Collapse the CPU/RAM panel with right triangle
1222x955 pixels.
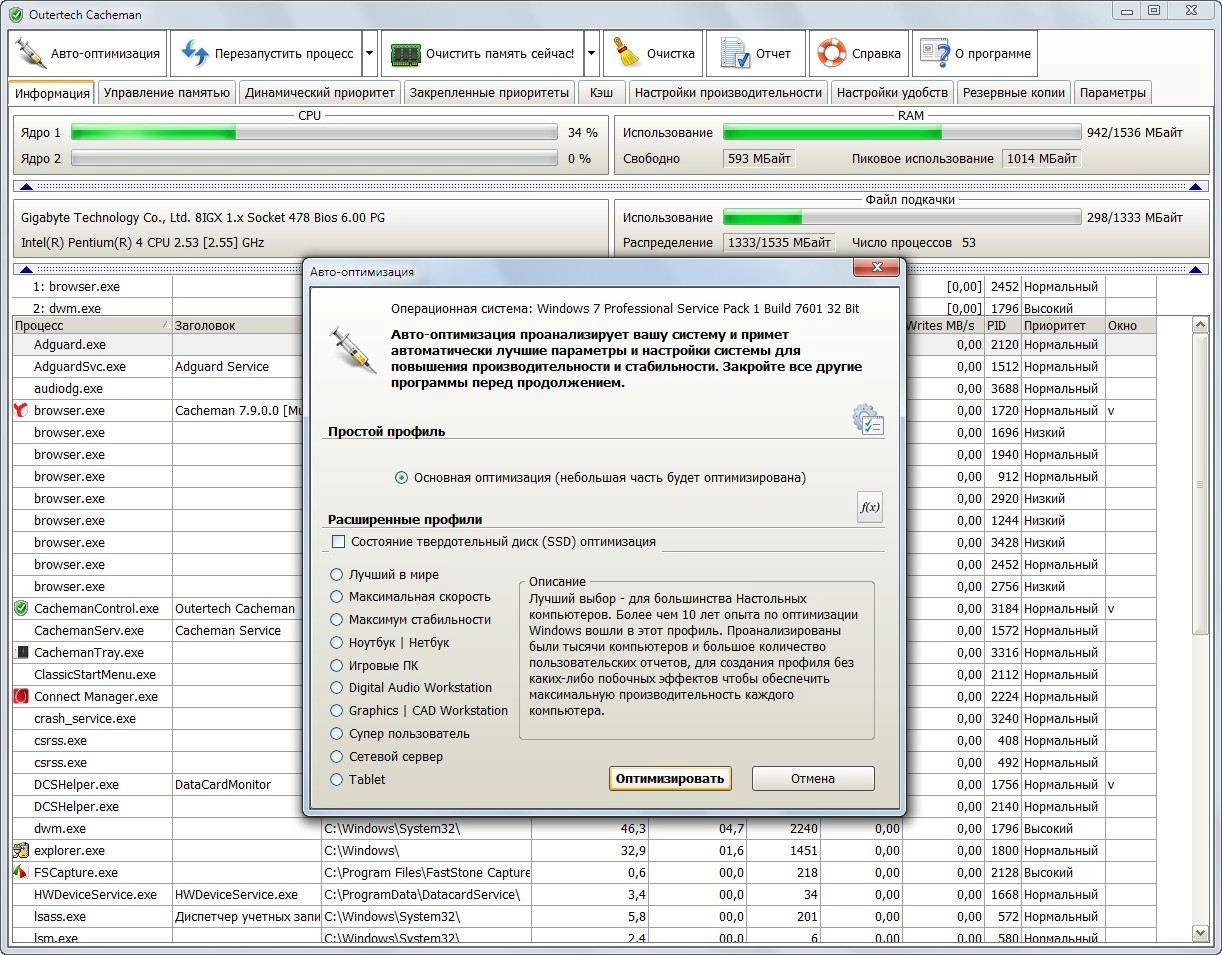tap(1195, 186)
